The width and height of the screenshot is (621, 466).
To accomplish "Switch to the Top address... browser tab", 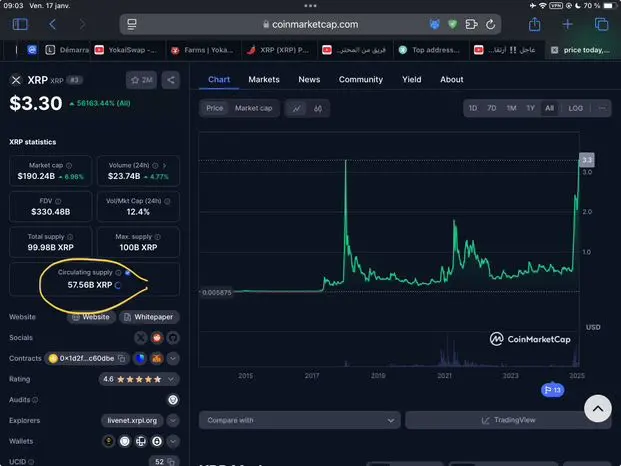I will tap(431, 50).
